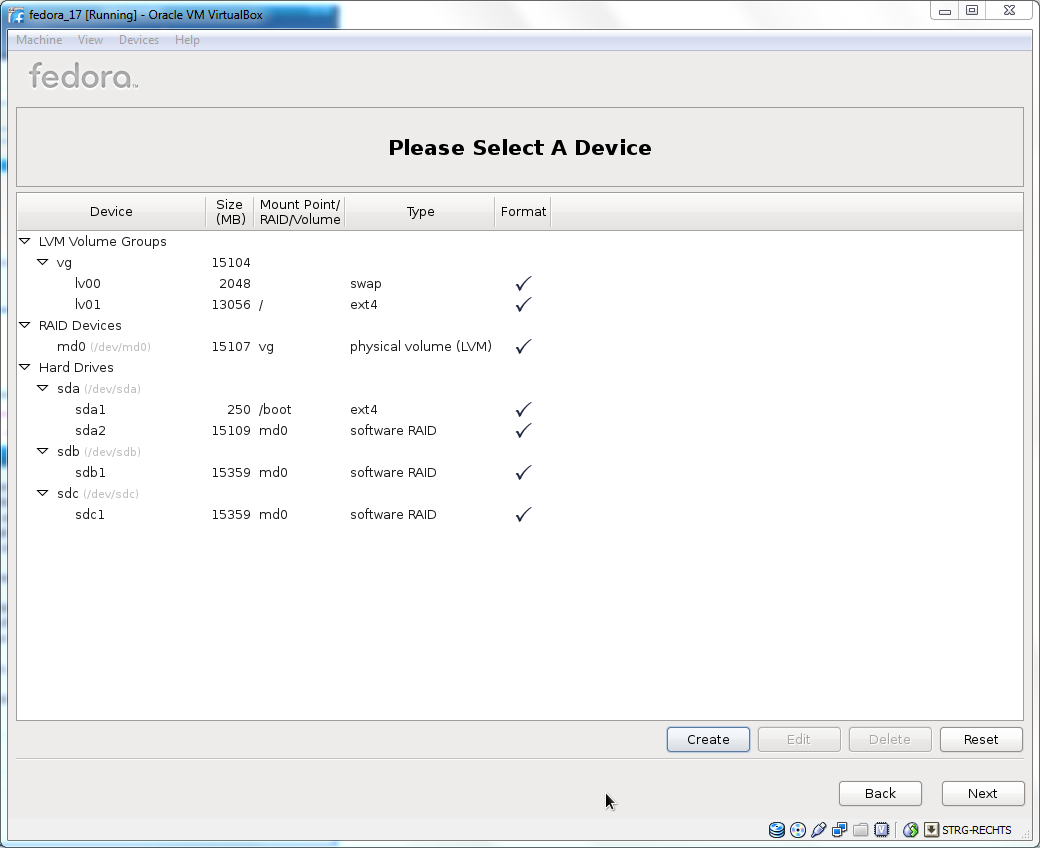The height and width of the screenshot is (848, 1040).
Task: Click the format checkmark for lv00
Action: [x=523, y=283]
